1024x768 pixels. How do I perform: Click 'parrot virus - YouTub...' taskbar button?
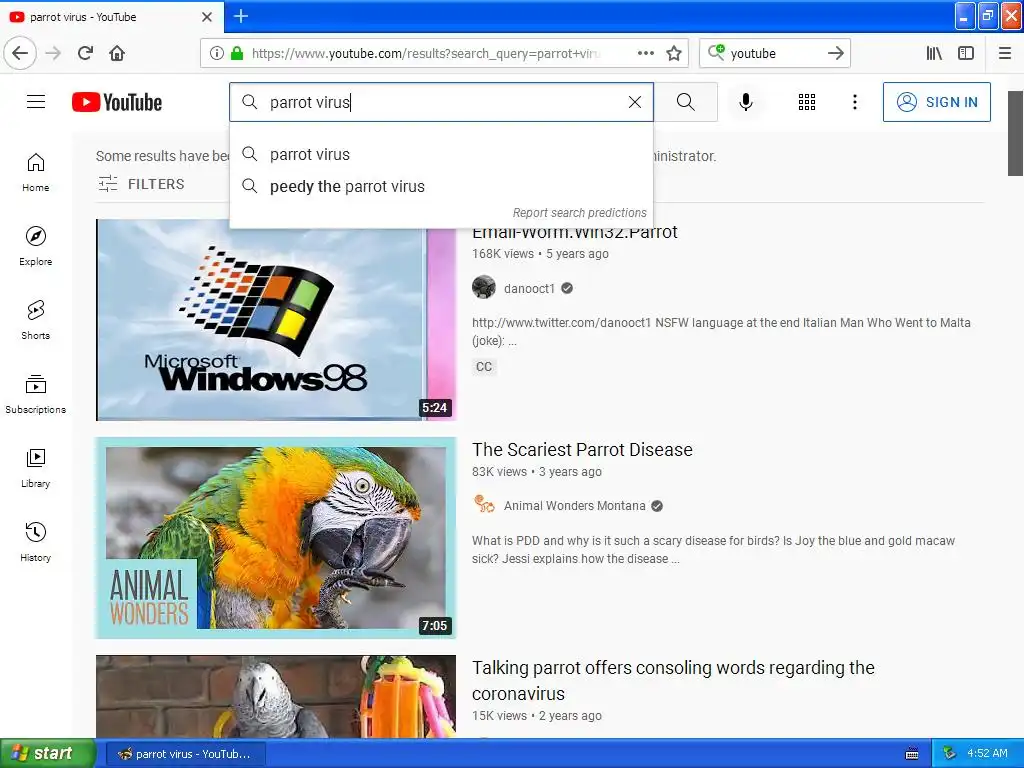click(185, 754)
